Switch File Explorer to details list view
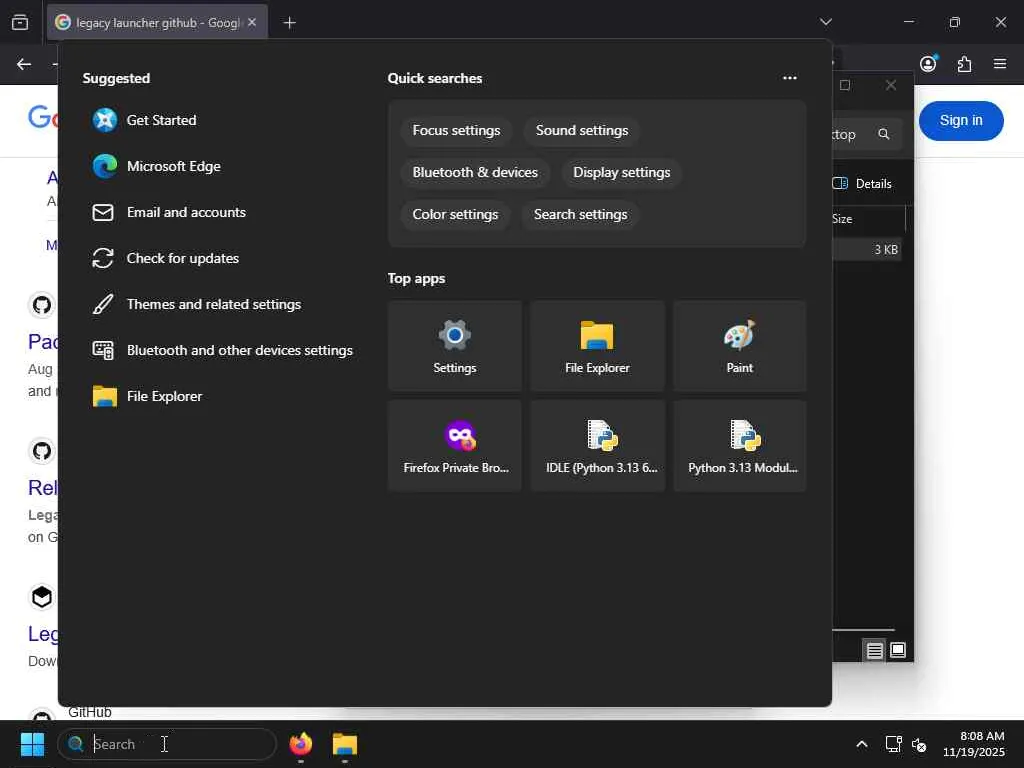Image resolution: width=1024 pixels, height=768 pixels. coord(874,650)
